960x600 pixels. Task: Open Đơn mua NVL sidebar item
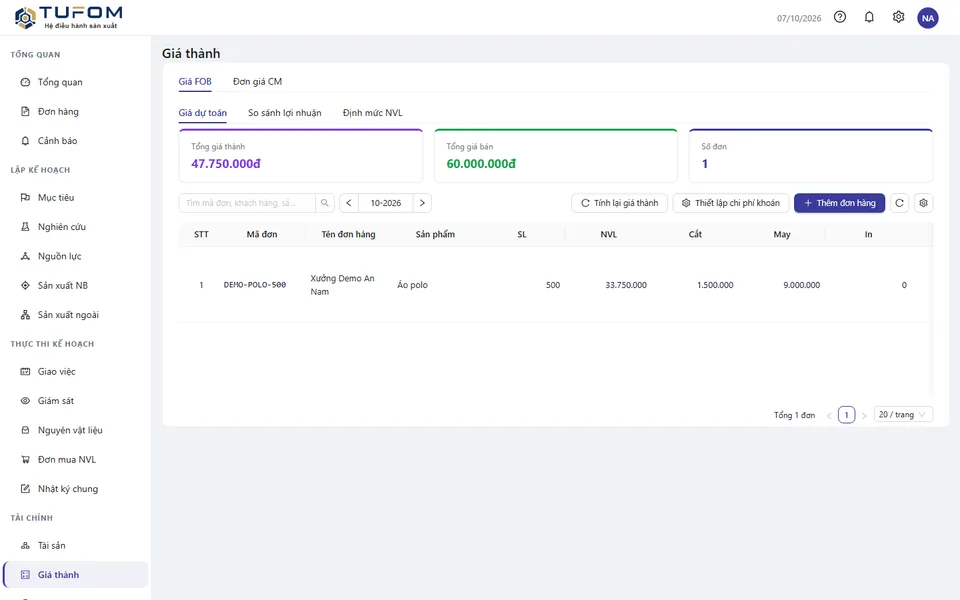pyautogui.click(x=75, y=460)
